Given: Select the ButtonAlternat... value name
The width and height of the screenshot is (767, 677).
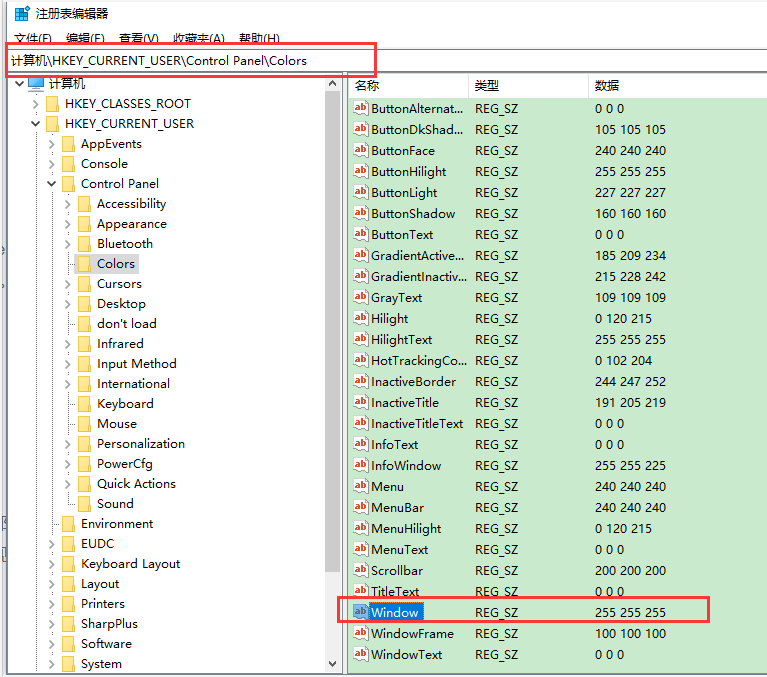Looking at the screenshot, I should click(x=417, y=108).
